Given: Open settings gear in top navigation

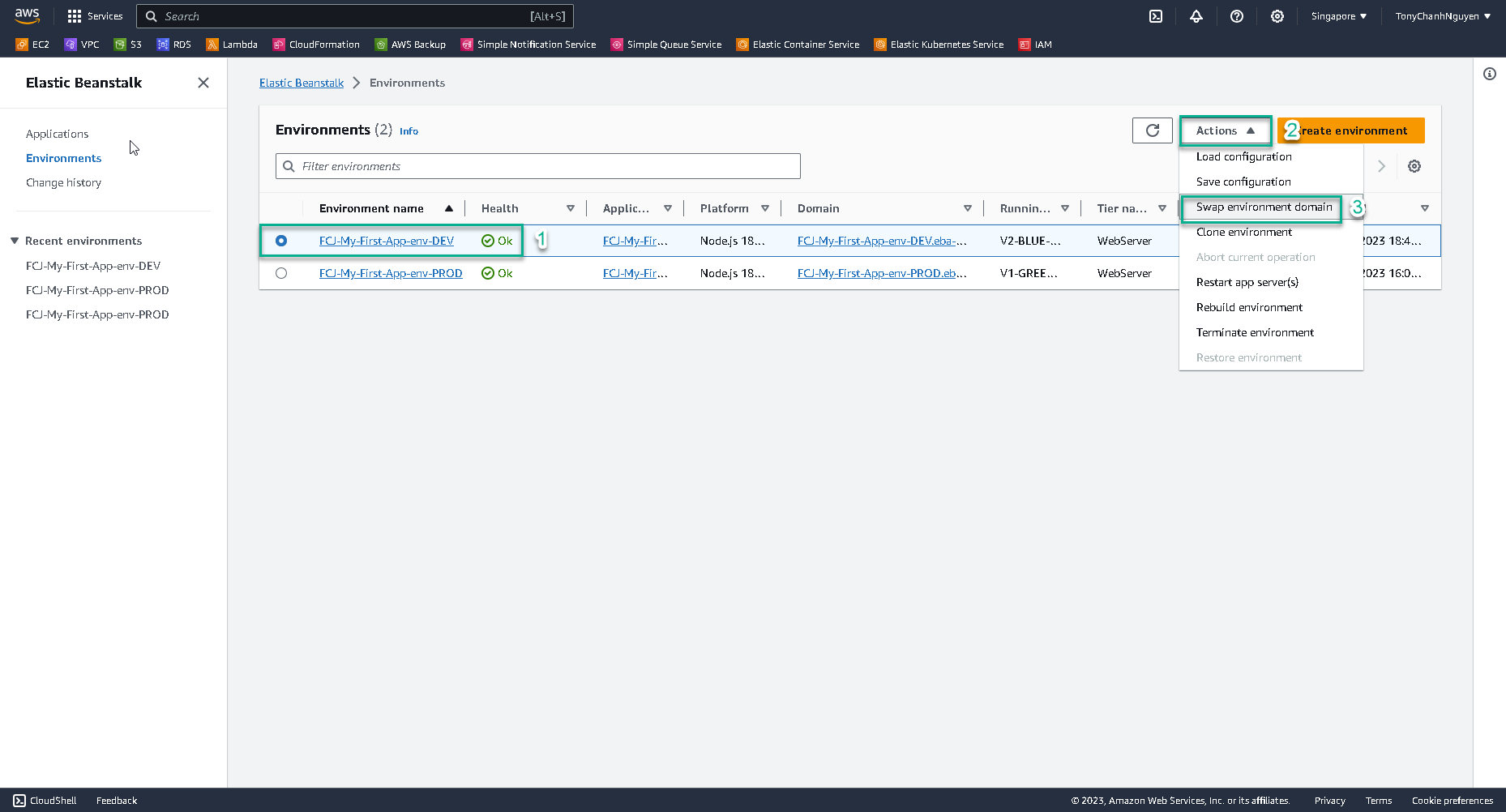Looking at the screenshot, I should pyautogui.click(x=1277, y=16).
